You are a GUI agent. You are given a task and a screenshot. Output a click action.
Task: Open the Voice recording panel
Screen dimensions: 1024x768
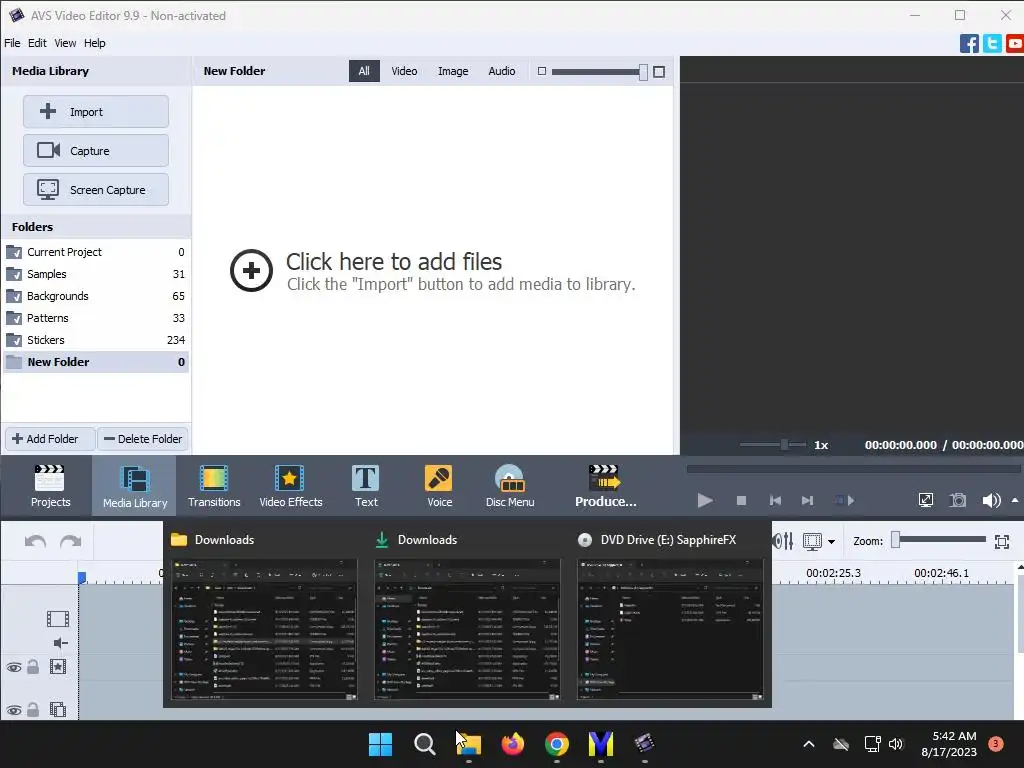point(439,486)
